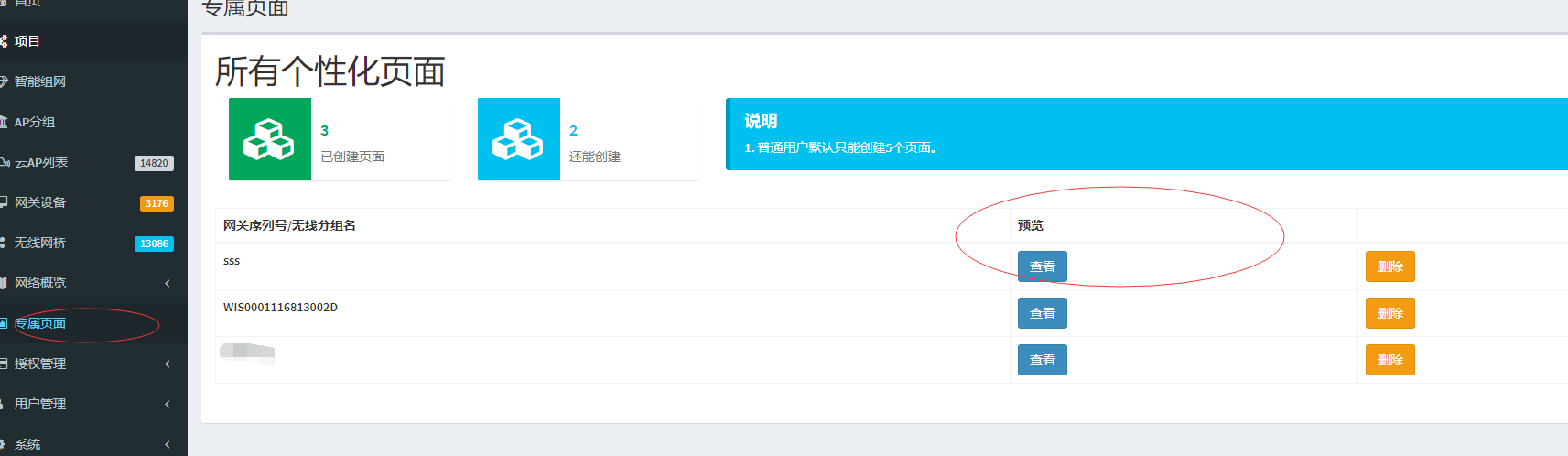Click the 14820 badge beside 云AP列表
Screen dimensions: 1568x456
[x=154, y=163]
